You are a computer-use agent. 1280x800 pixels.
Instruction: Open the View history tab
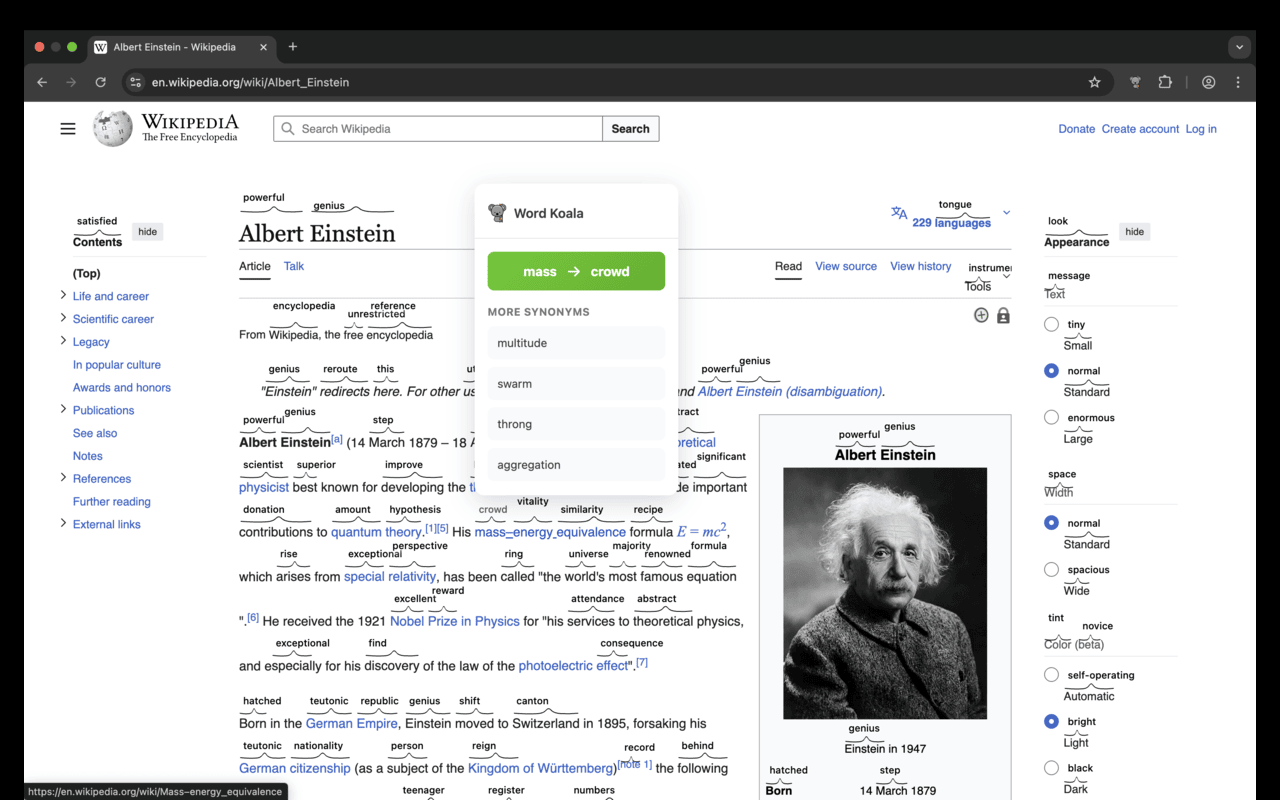click(x=921, y=266)
